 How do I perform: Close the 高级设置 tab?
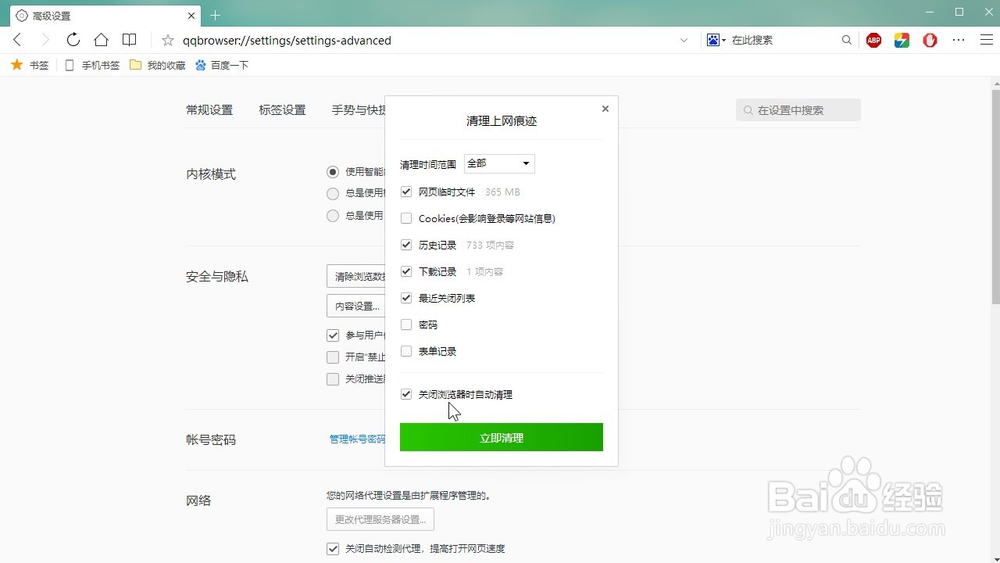(191, 15)
